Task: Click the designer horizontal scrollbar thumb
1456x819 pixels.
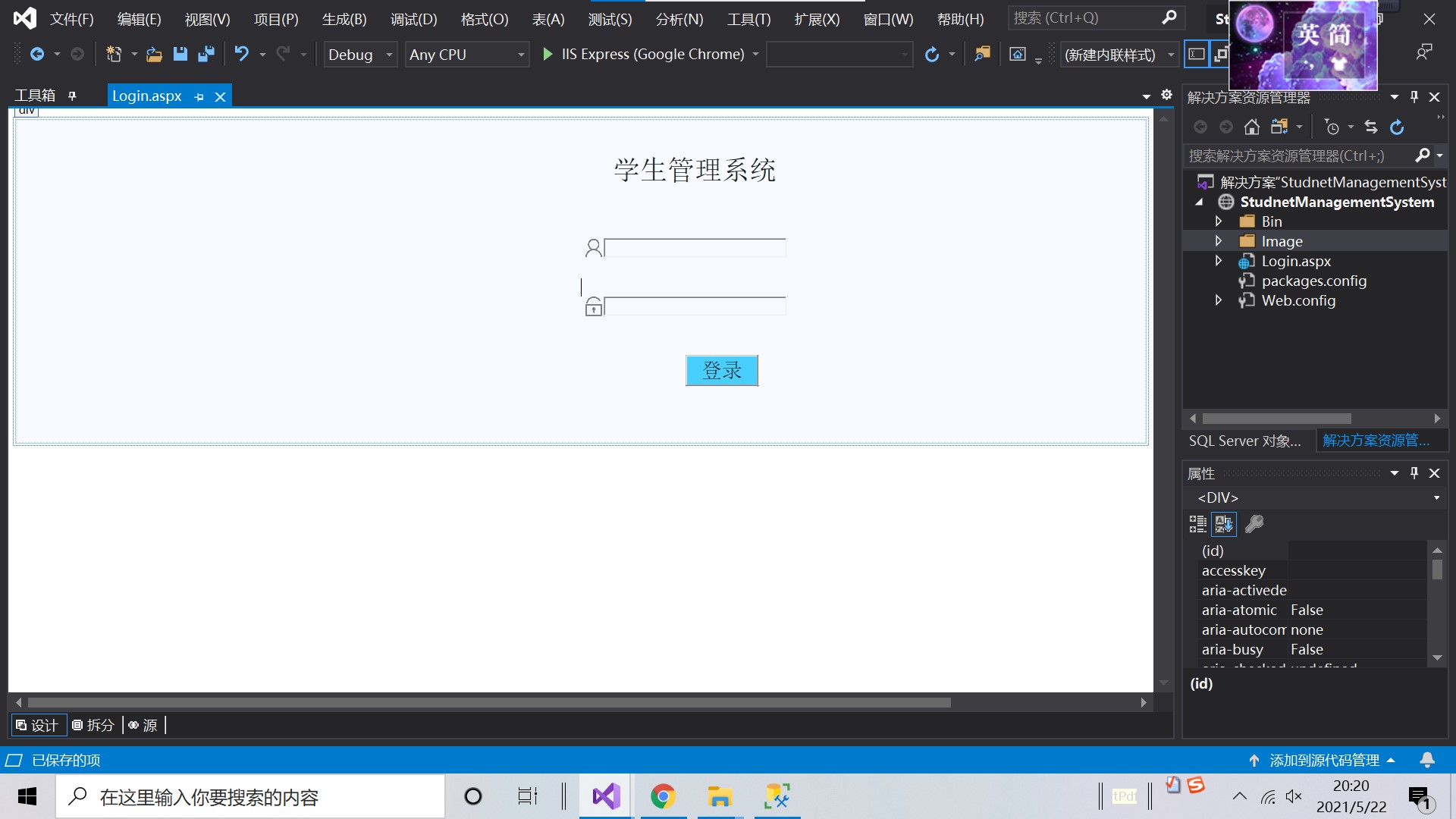Action: (489, 703)
